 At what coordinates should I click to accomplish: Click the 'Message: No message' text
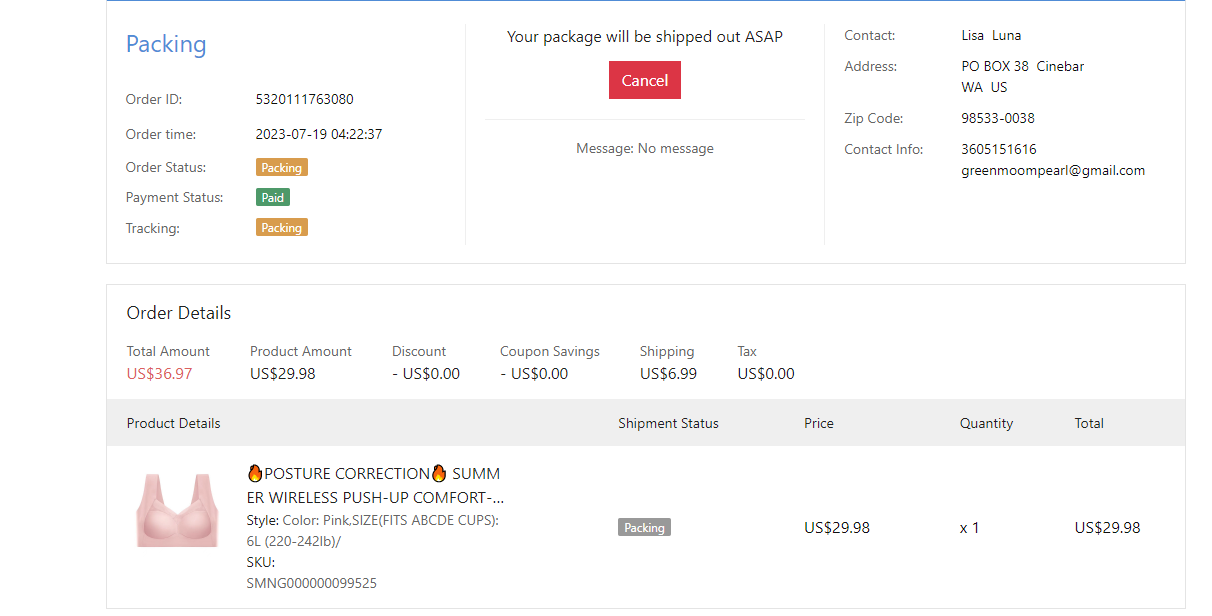click(x=644, y=149)
